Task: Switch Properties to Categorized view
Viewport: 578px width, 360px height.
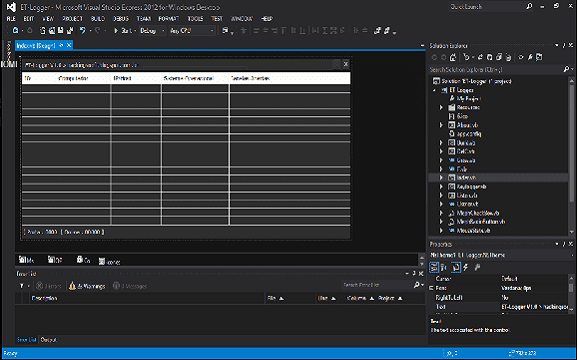Action: point(434,268)
